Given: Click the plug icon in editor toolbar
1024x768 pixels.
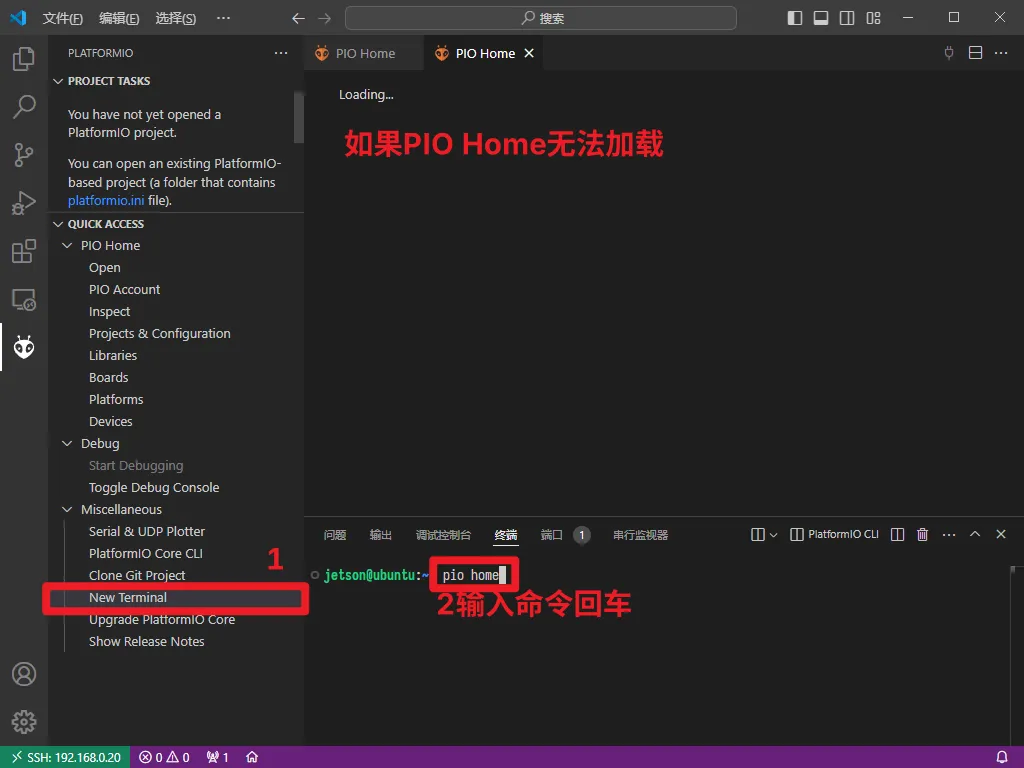Looking at the screenshot, I should (949, 53).
